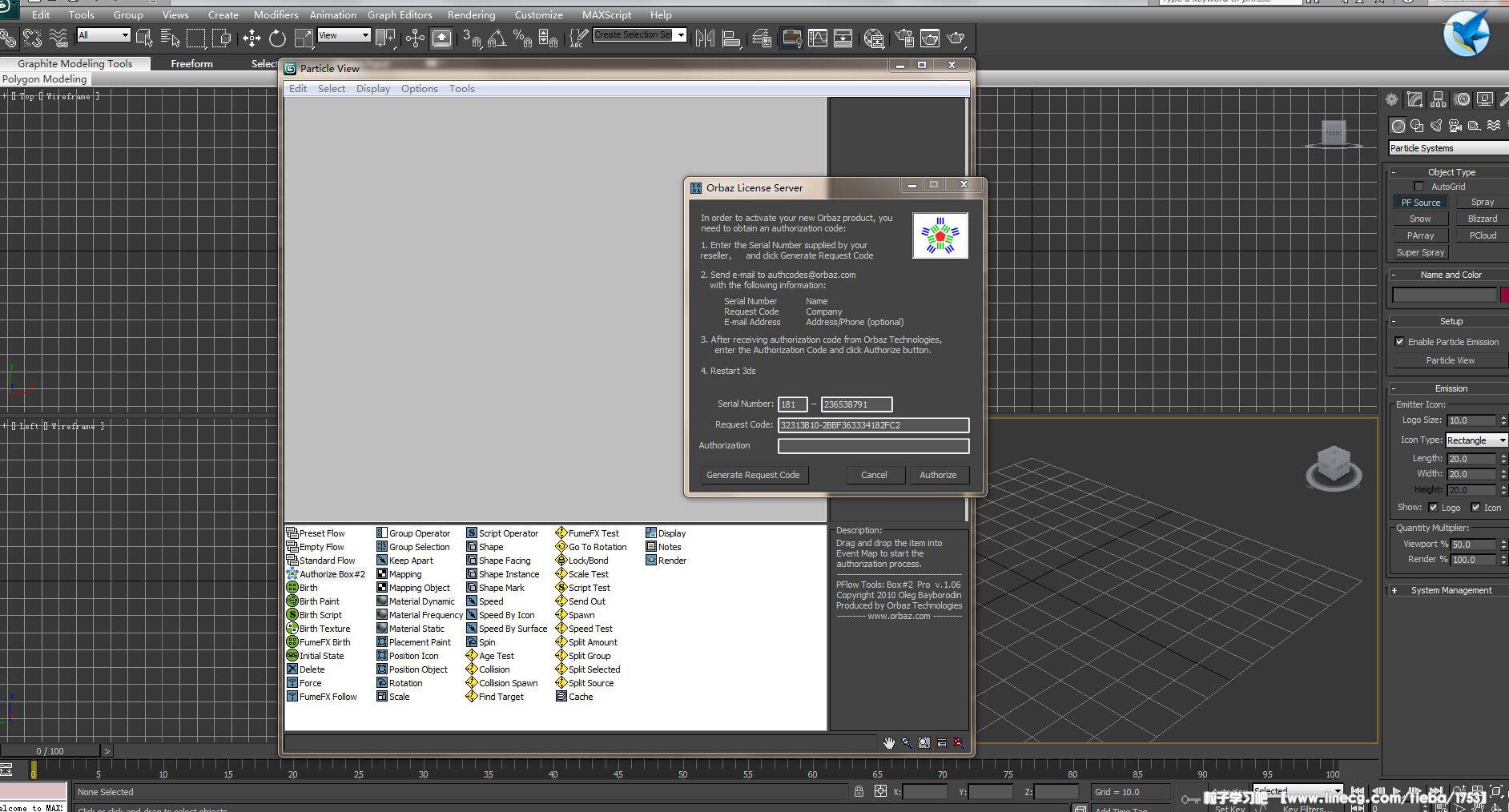Screen dimensions: 1509x812
Task: Switch to the Hierarchy panel icon
Action: pyautogui.click(x=1439, y=99)
